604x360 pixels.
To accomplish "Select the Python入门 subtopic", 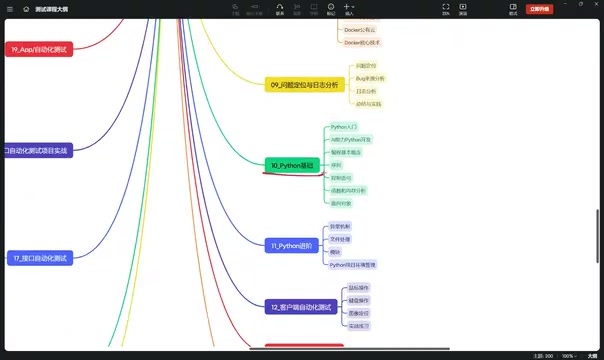I will click(x=344, y=127).
